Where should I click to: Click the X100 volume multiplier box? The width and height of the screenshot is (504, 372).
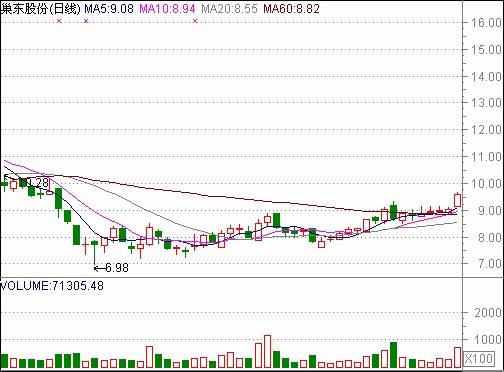(478, 358)
